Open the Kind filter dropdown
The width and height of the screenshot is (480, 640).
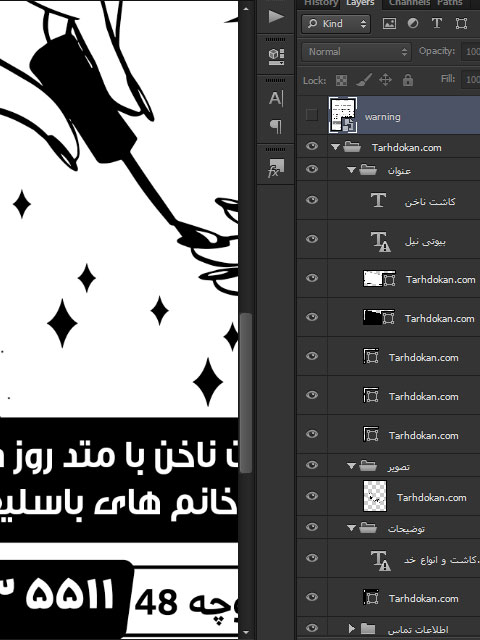point(336,24)
